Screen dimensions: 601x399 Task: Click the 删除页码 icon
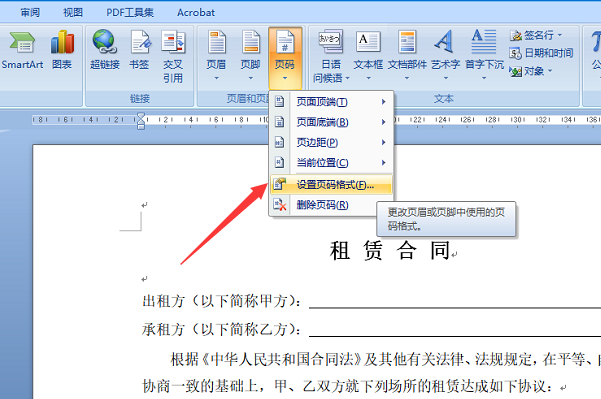tap(280, 205)
